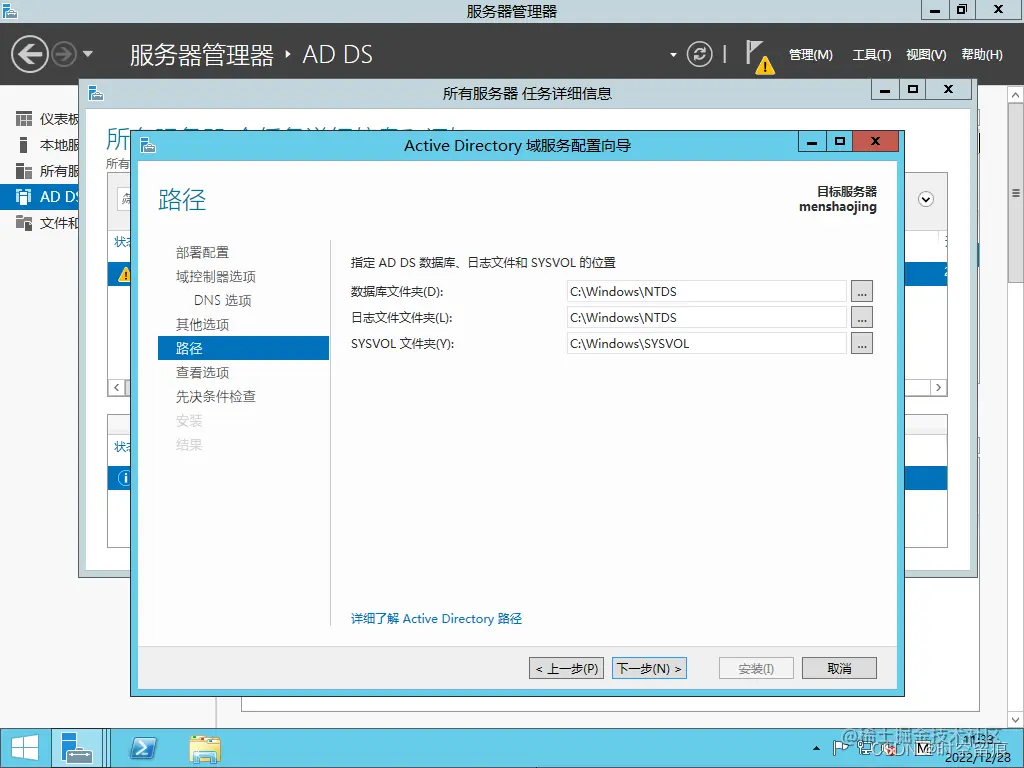Open 详细了解 Active Directory 路径 link
Viewport: 1024px width, 768px height.
point(436,618)
